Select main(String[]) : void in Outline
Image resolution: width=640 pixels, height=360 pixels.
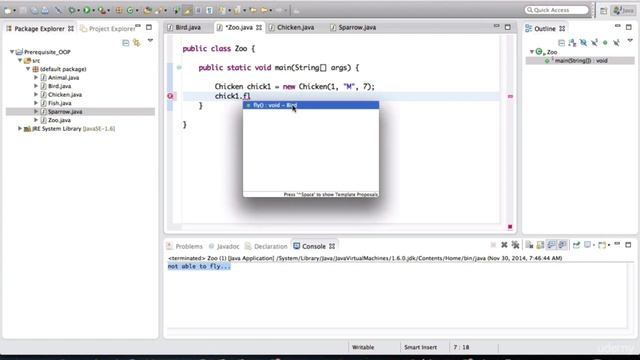tap(581, 60)
